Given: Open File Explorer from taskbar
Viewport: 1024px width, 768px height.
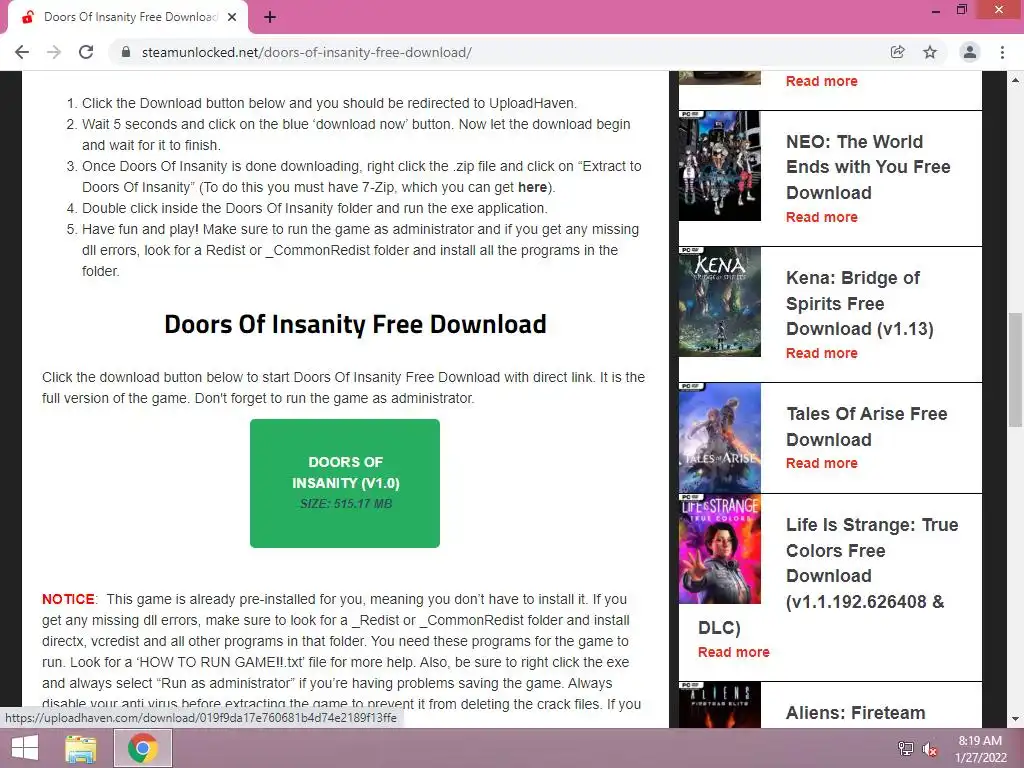Looking at the screenshot, I should [x=81, y=748].
